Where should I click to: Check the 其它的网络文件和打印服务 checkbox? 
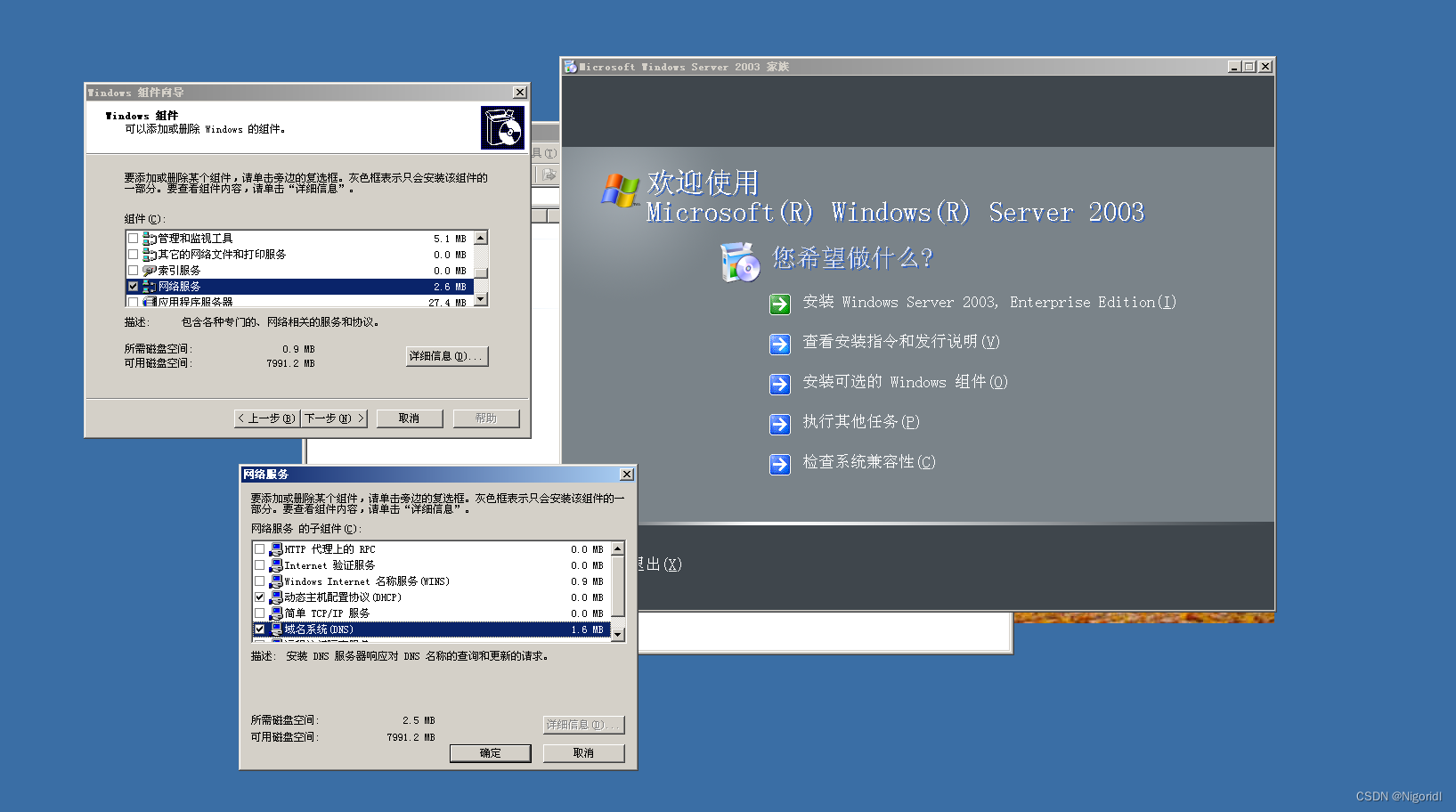tap(134, 255)
